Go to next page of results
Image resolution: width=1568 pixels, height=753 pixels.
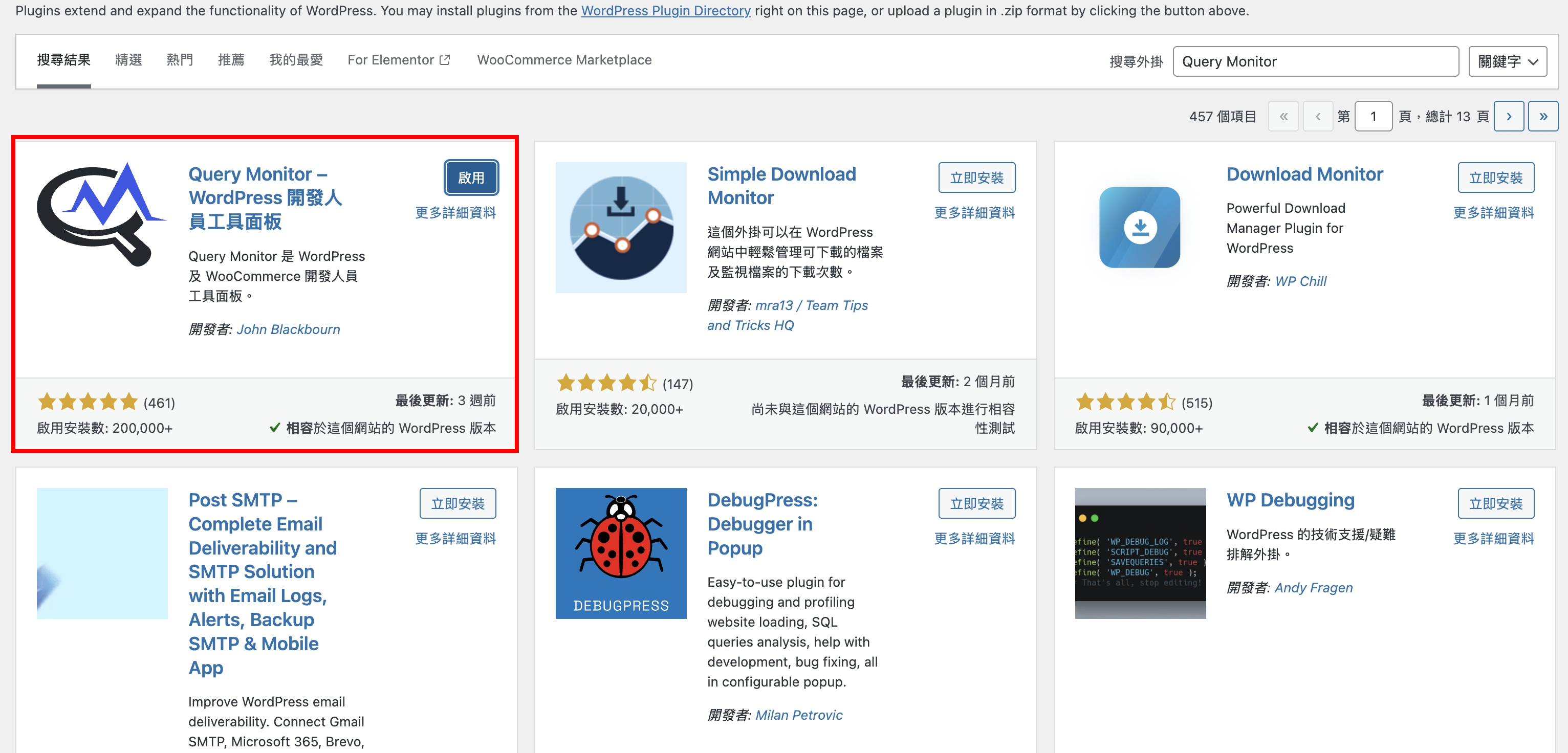[1508, 116]
